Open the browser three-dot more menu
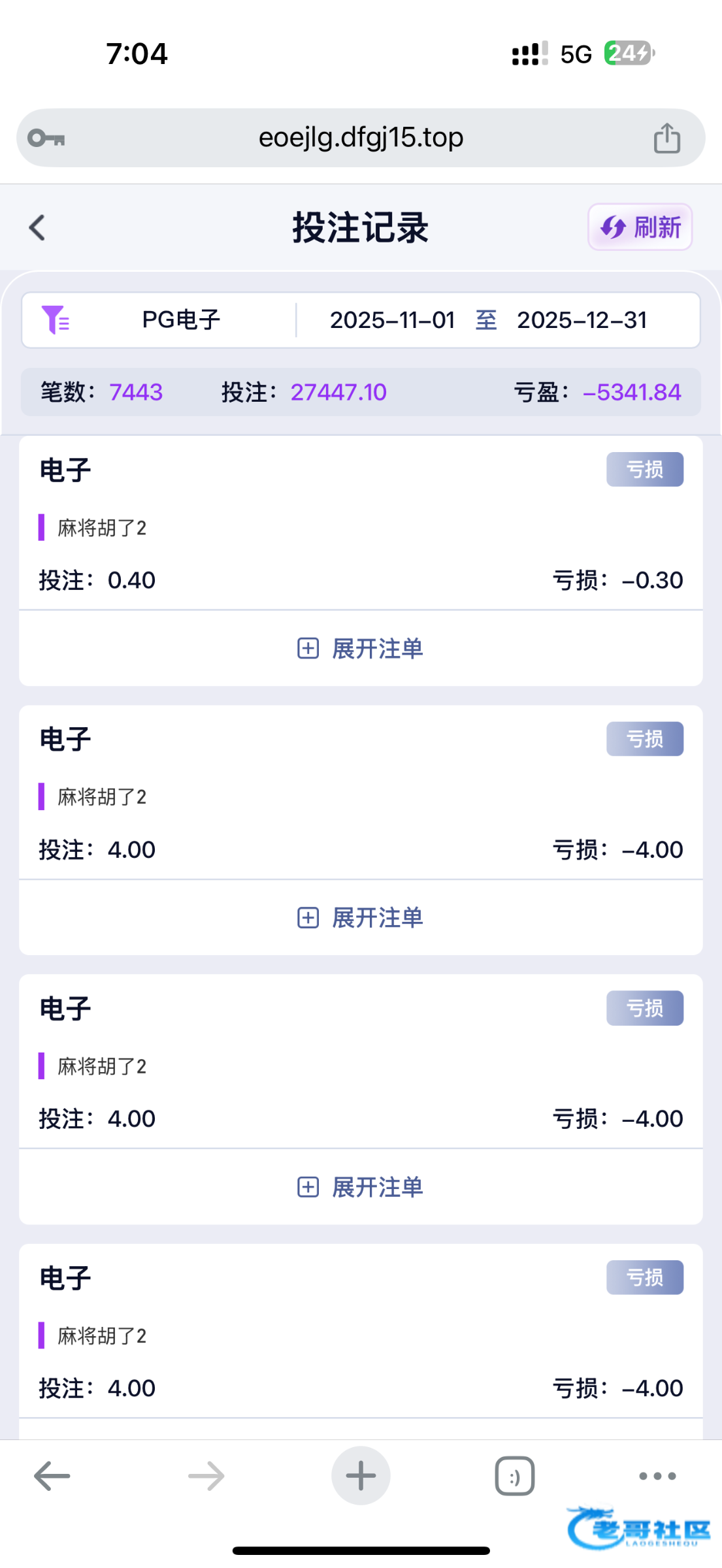This screenshot has height=1568, width=722. click(x=657, y=1476)
